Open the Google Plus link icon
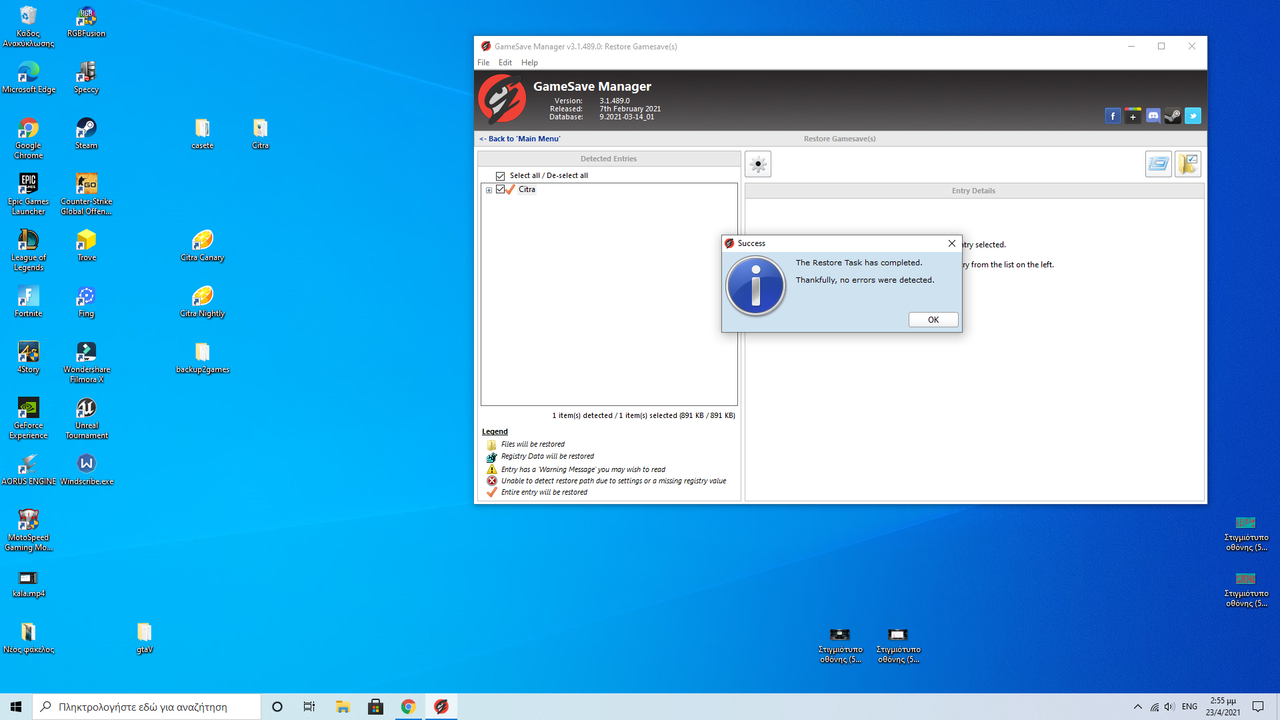The height and width of the screenshot is (720, 1280). (1132, 116)
